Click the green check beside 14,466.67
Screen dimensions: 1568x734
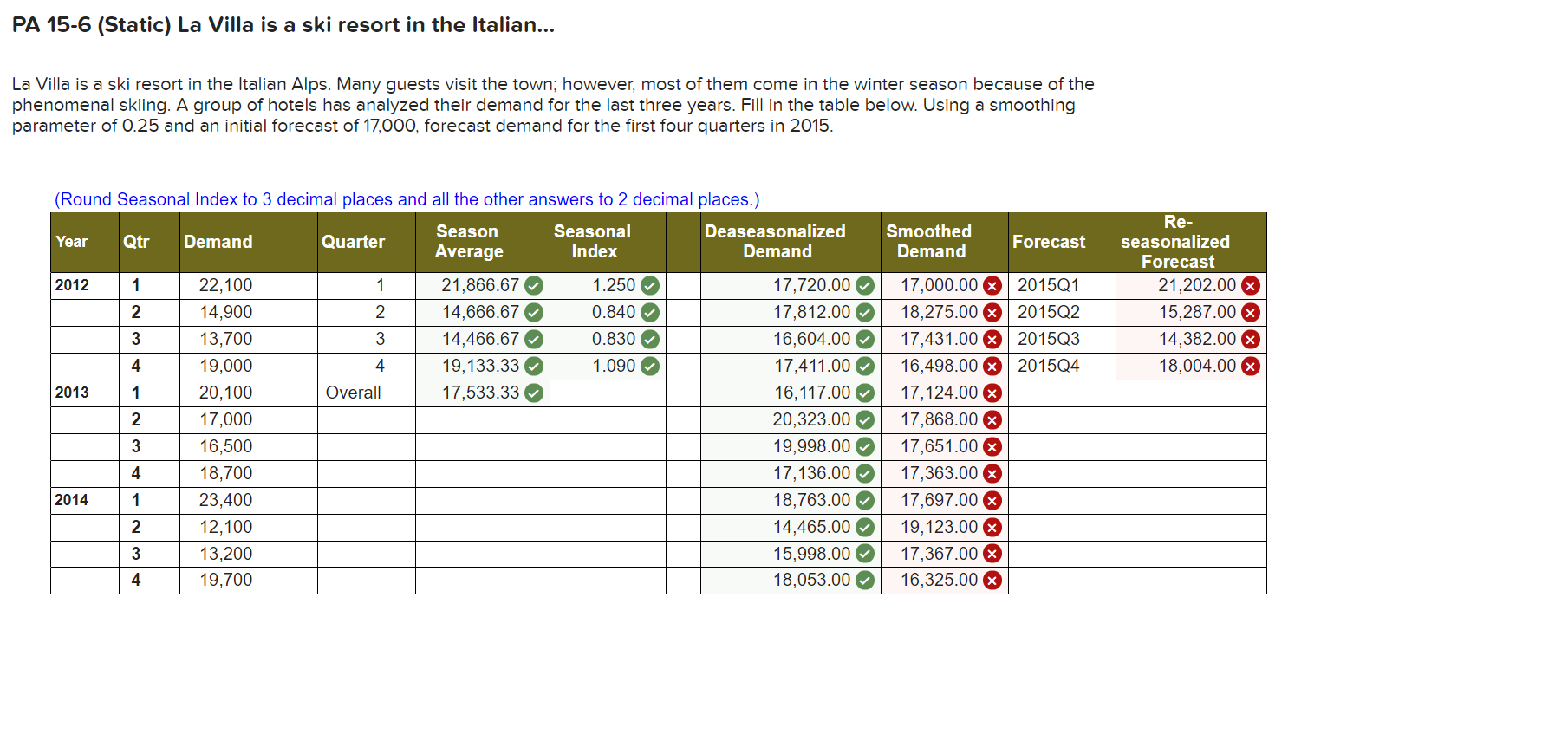pos(534,340)
